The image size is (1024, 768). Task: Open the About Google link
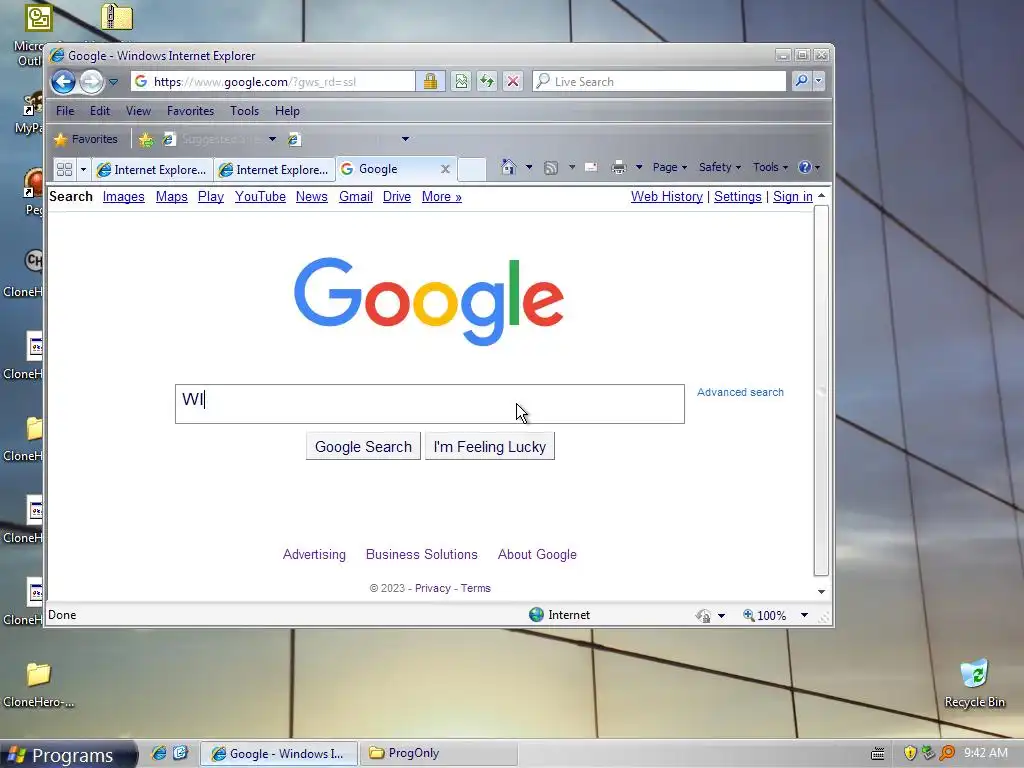[x=537, y=554]
